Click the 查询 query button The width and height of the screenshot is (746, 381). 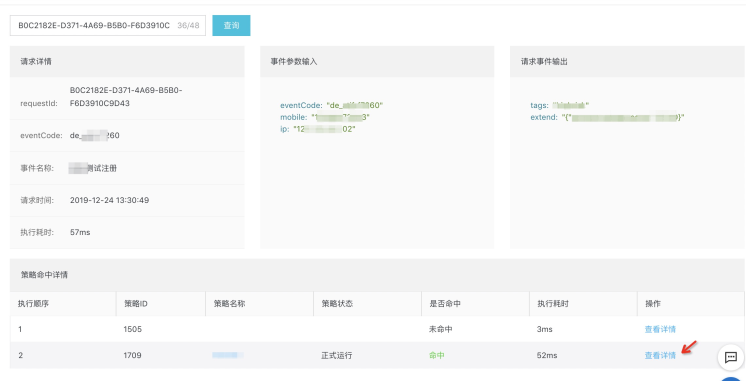[231, 26]
